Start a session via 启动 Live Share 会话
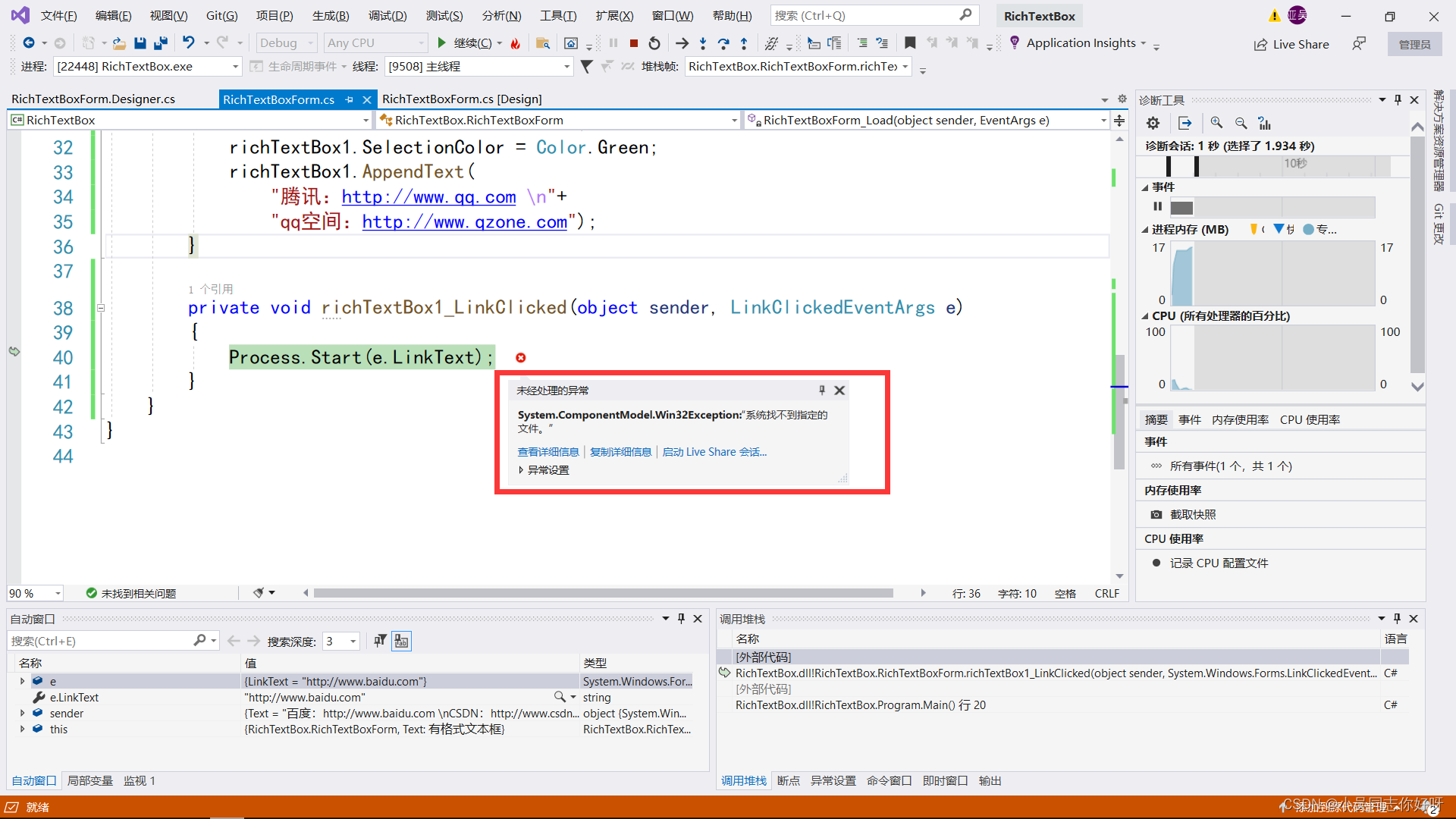The width and height of the screenshot is (1456, 819). 714,451
